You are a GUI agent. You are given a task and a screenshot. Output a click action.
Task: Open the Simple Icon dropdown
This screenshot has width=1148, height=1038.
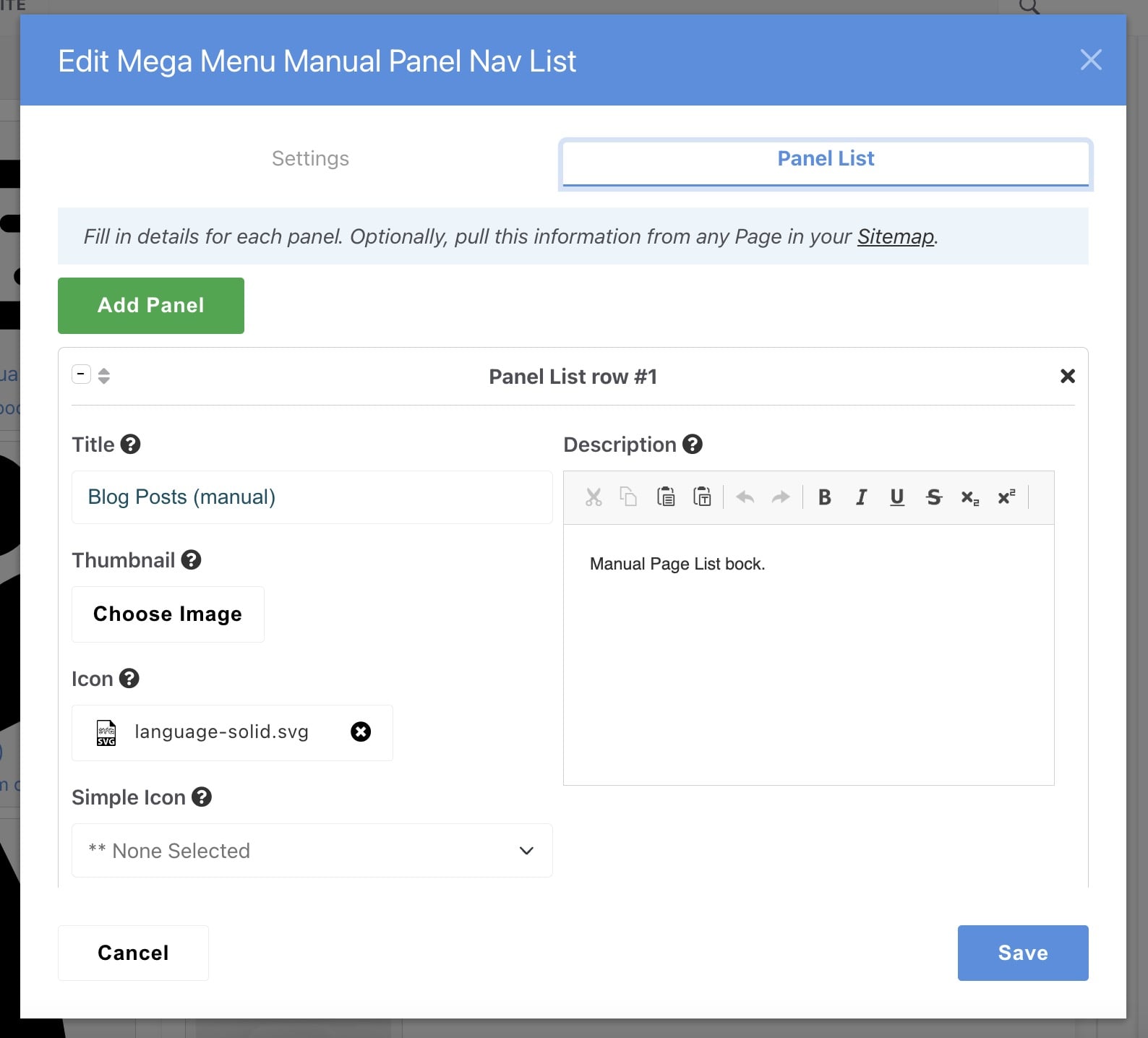click(x=312, y=851)
